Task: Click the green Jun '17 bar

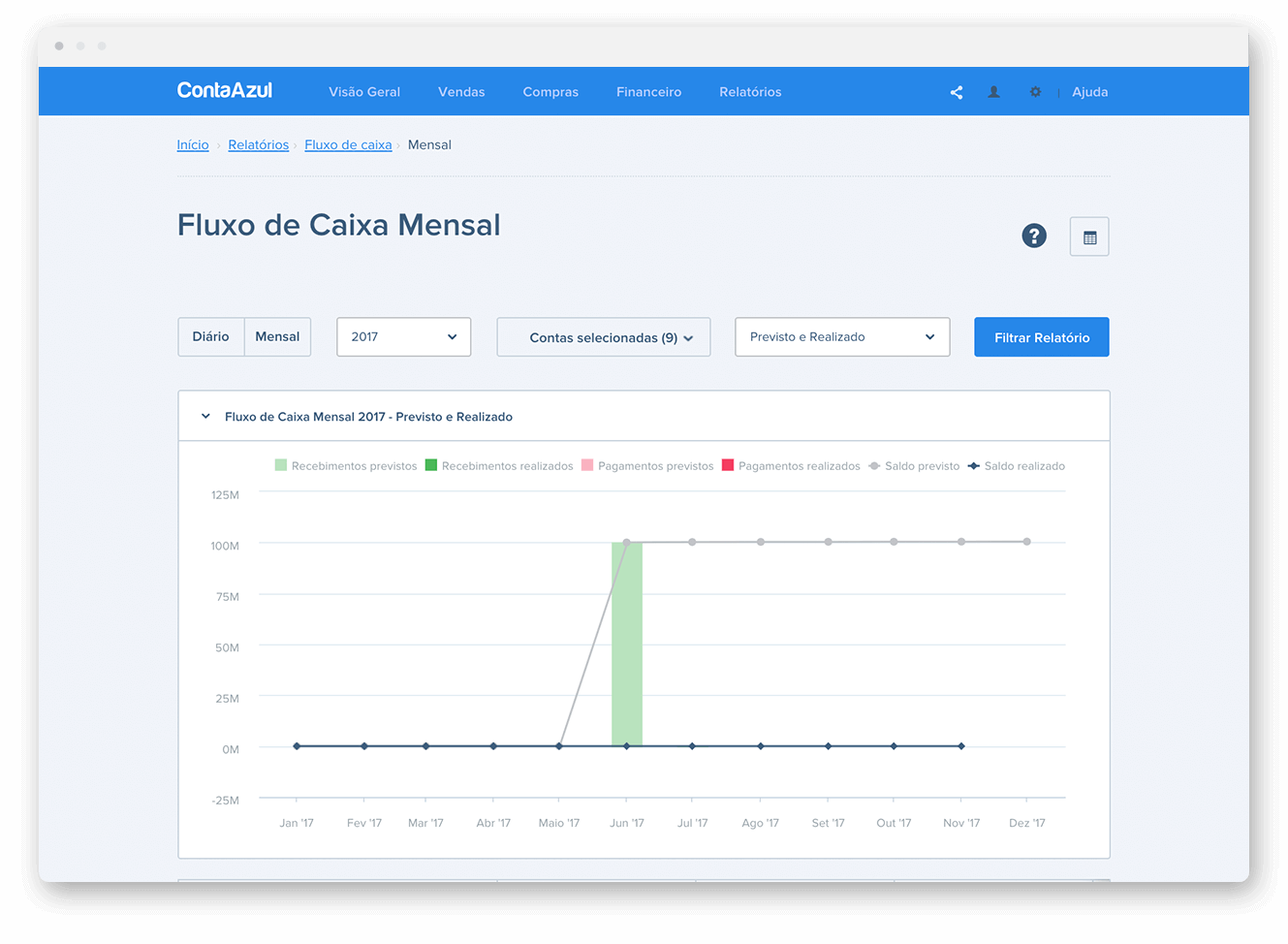Action: [x=627, y=644]
